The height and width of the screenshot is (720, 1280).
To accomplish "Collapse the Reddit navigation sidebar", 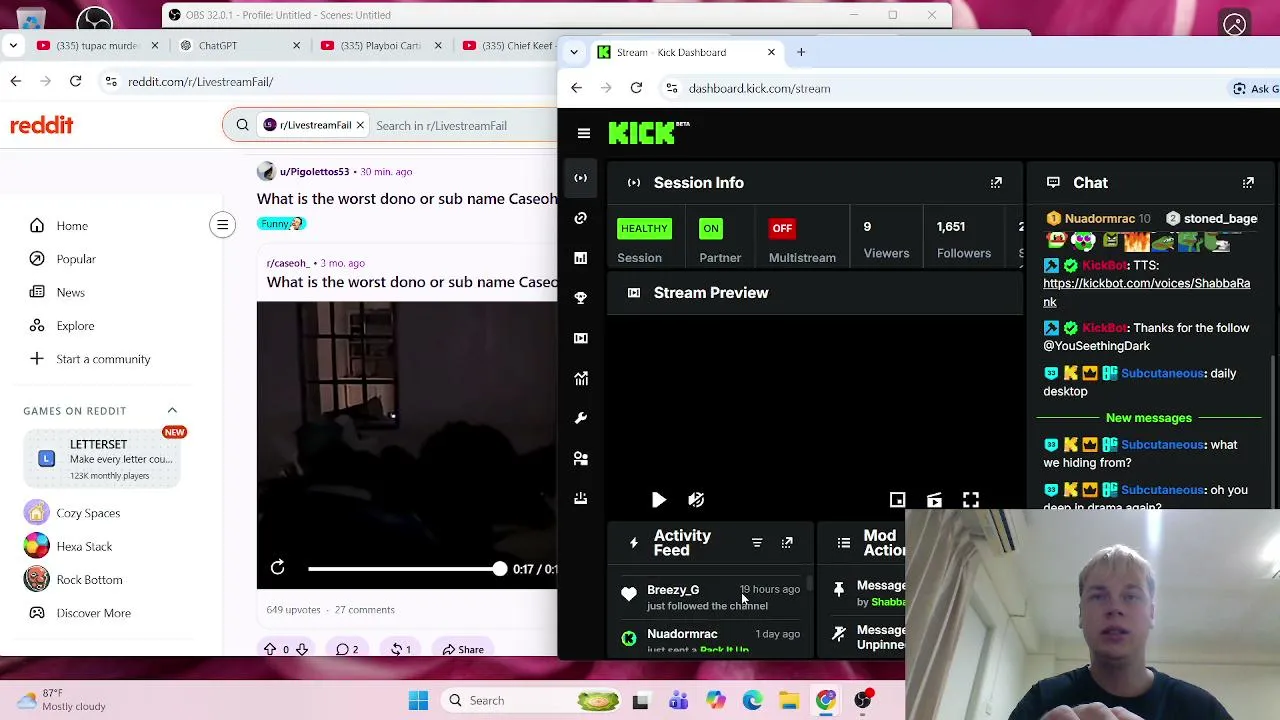I will [222, 225].
